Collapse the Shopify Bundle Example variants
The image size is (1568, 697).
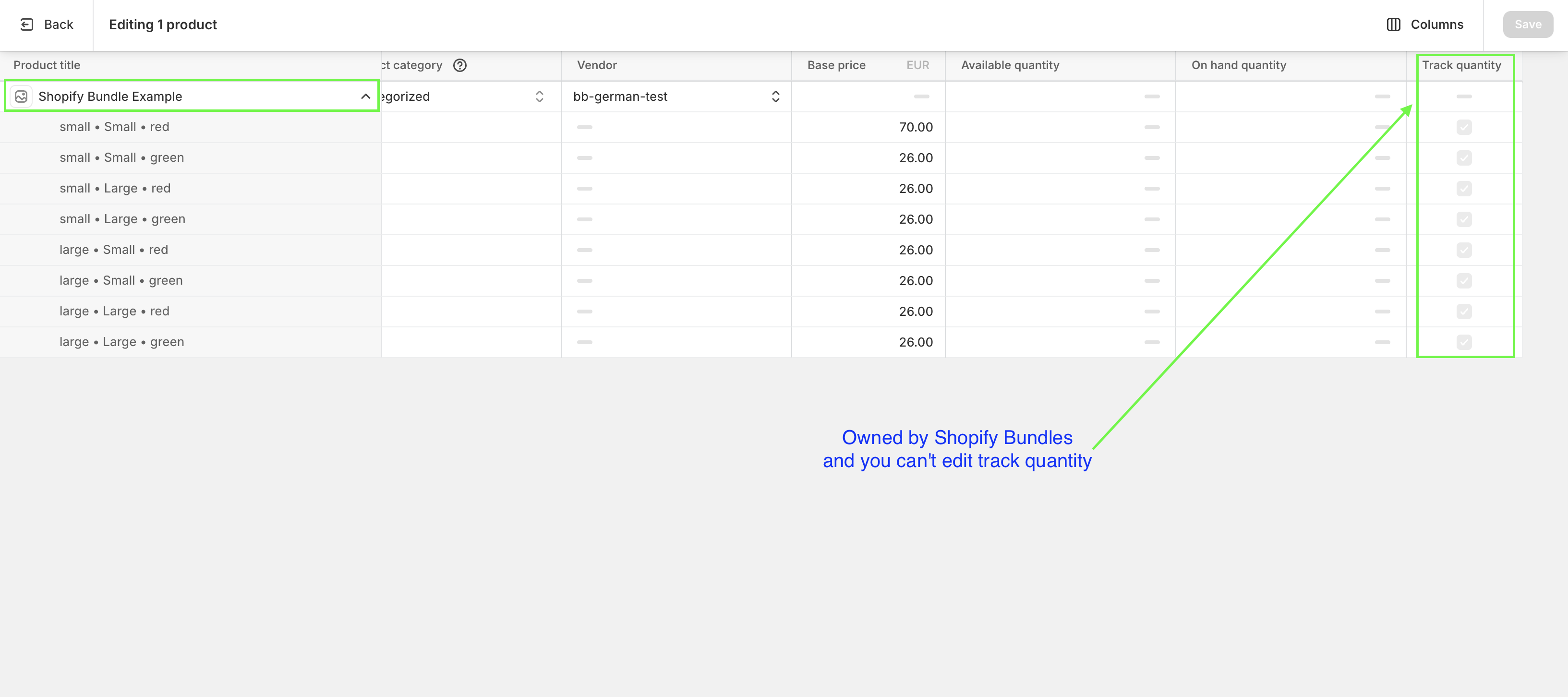coord(365,96)
